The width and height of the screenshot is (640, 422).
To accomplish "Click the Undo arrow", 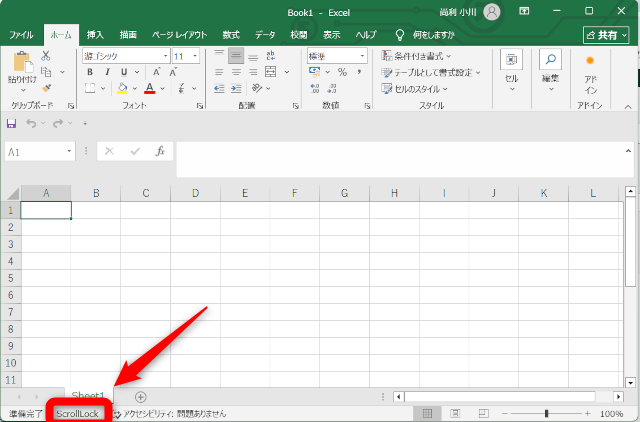I will (31, 123).
